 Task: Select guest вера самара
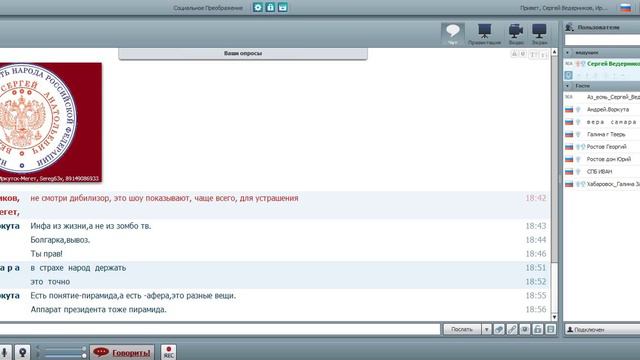click(x=611, y=122)
